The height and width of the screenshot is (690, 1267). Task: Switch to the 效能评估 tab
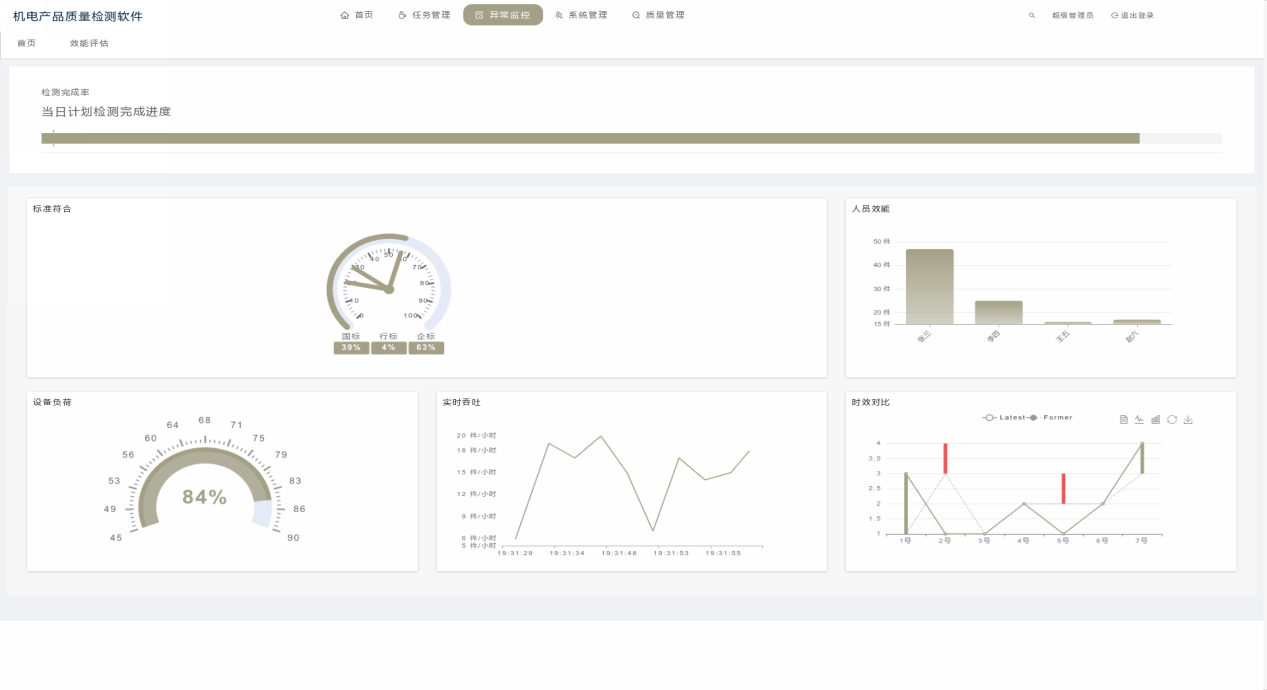pyautogui.click(x=89, y=44)
